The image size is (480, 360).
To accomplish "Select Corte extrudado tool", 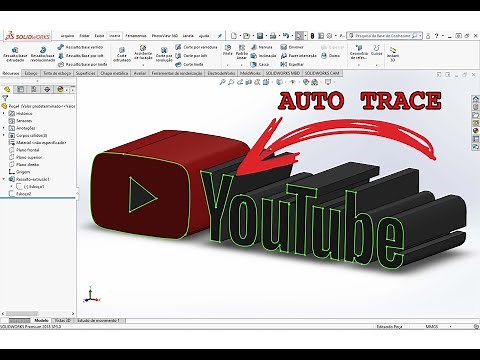I will [122, 54].
